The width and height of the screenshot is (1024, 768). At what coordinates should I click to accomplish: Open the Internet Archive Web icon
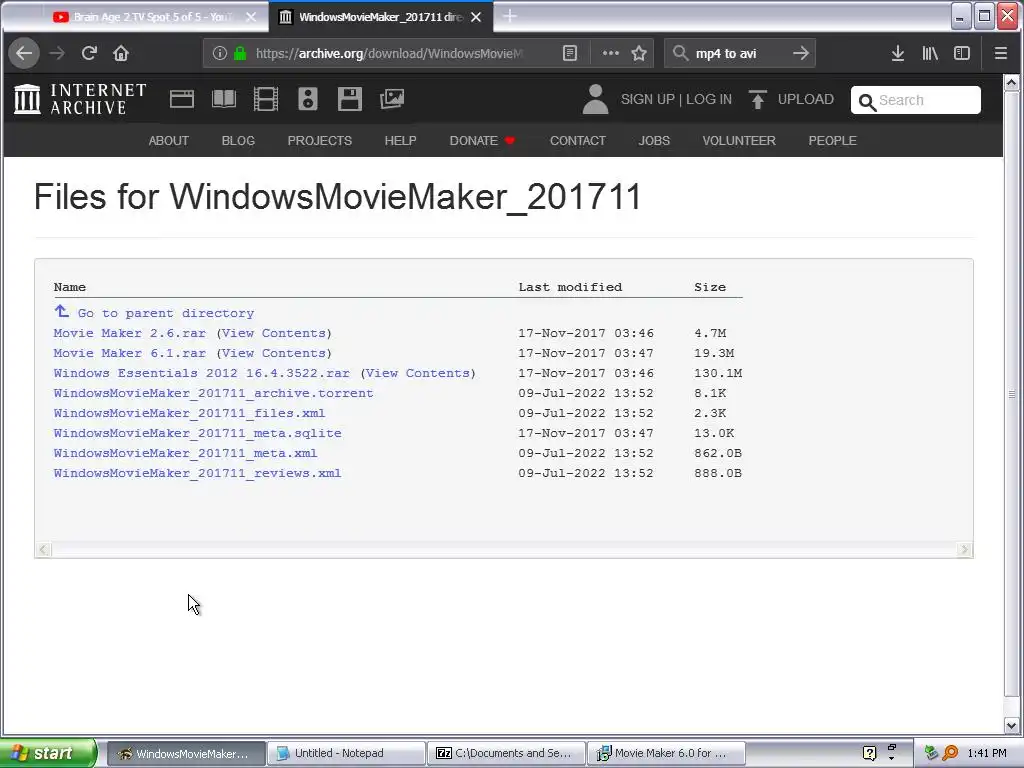182,99
